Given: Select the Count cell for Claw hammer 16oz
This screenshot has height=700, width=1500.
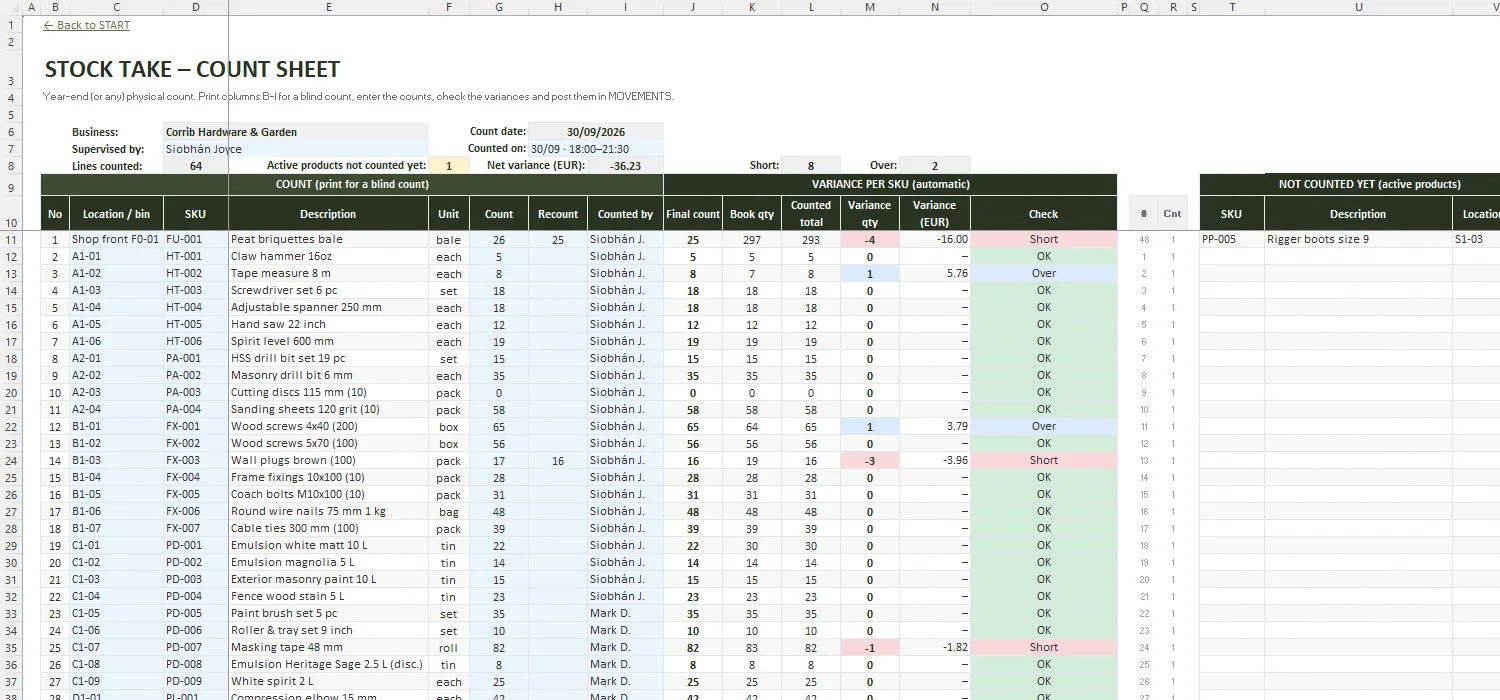Looking at the screenshot, I should [x=499, y=257].
